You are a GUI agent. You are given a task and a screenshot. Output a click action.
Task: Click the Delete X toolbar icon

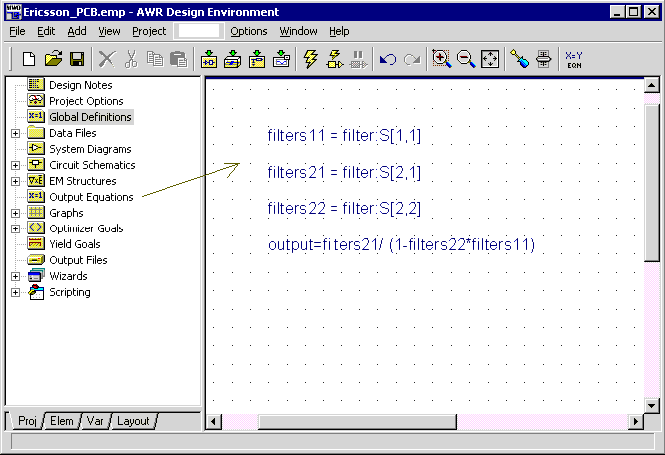(107, 59)
